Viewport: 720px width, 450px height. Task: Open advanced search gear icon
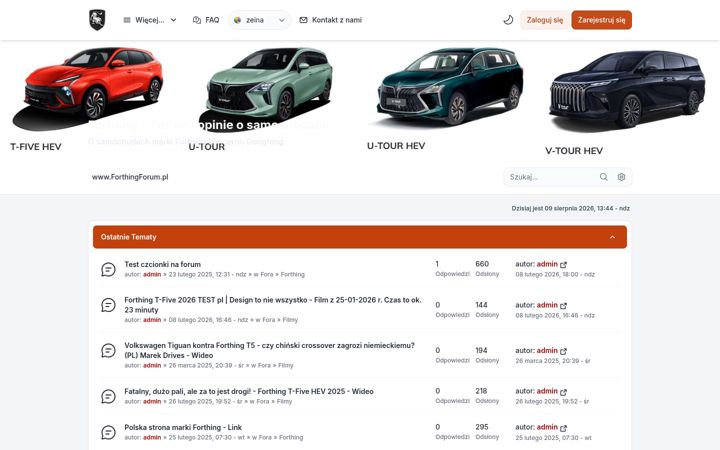[x=621, y=177]
